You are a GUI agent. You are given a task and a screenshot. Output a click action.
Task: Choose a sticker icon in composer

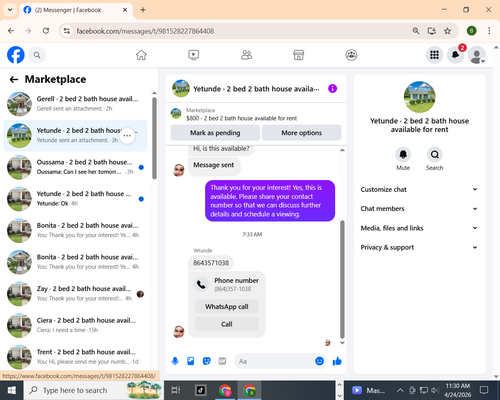point(207,361)
